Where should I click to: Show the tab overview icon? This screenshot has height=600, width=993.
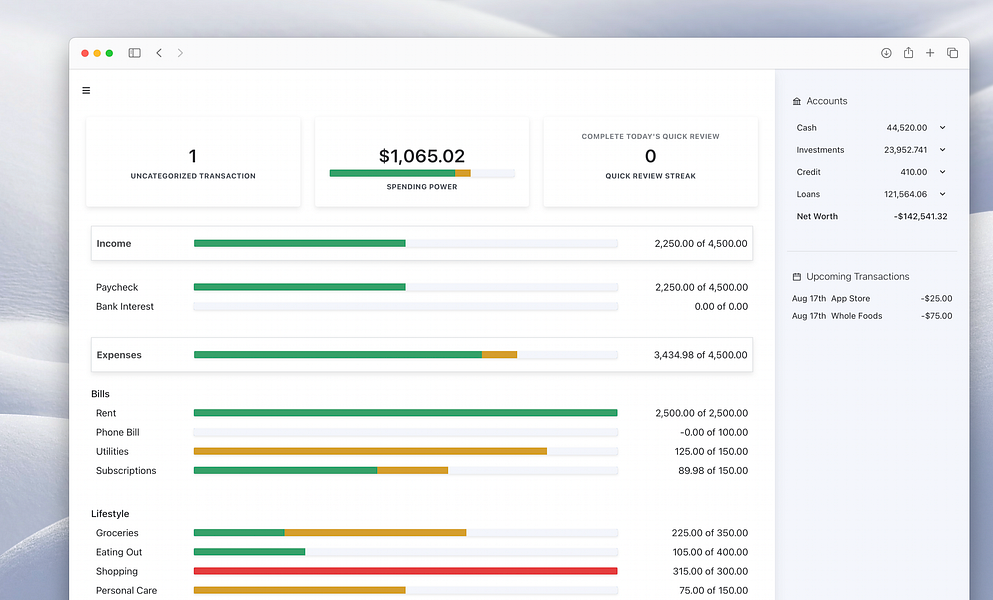pyautogui.click(x=952, y=53)
